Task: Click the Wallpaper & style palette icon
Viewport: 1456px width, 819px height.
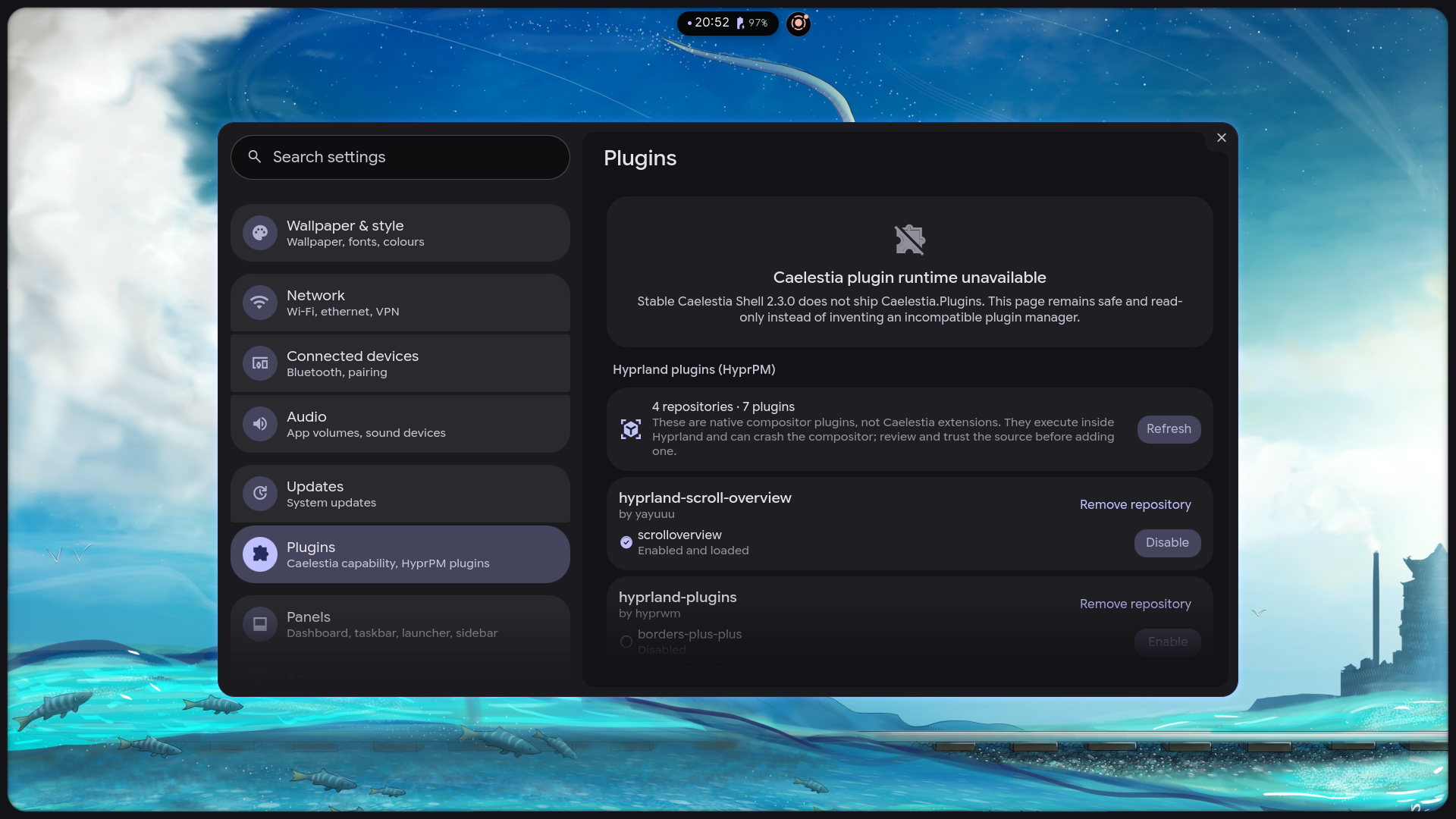Action: (x=260, y=233)
